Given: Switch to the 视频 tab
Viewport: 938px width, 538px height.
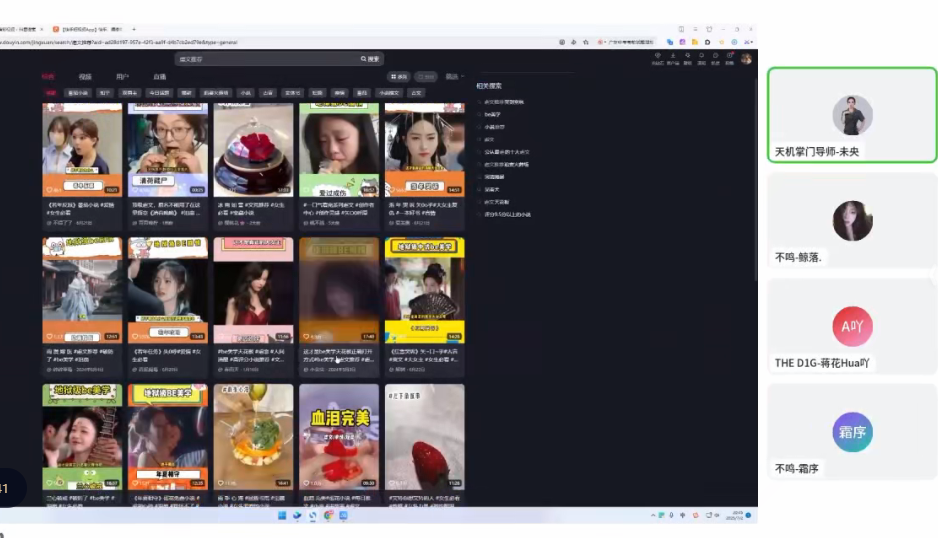Looking at the screenshot, I should tap(85, 76).
